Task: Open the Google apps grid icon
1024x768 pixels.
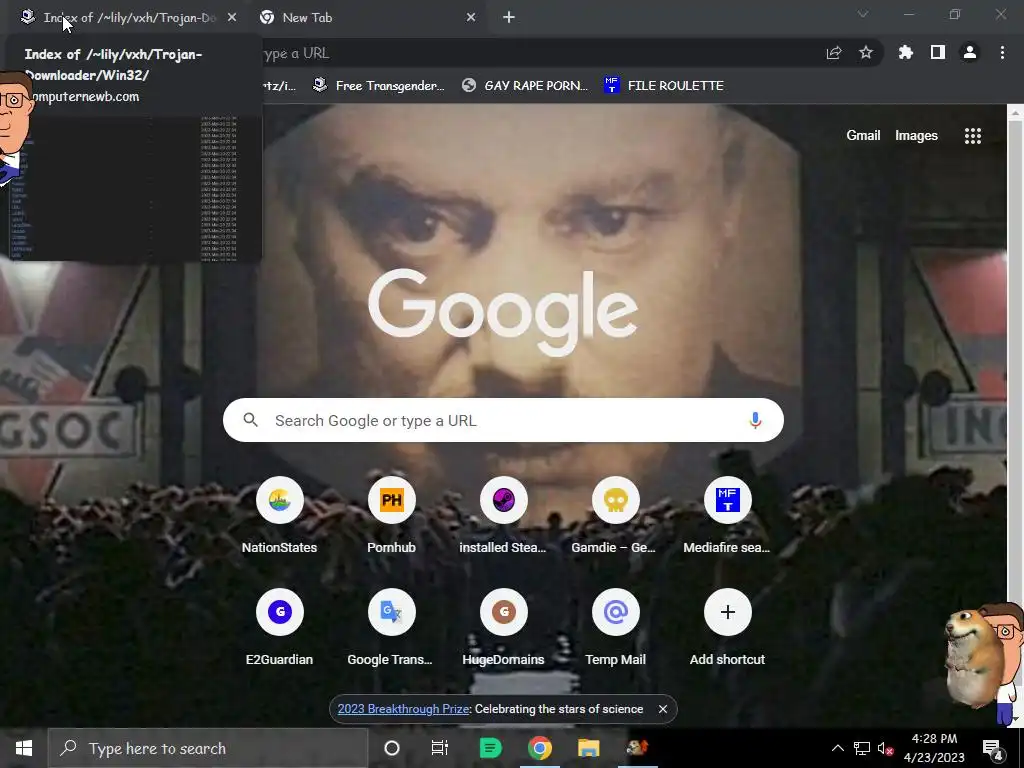Action: click(x=973, y=135)
